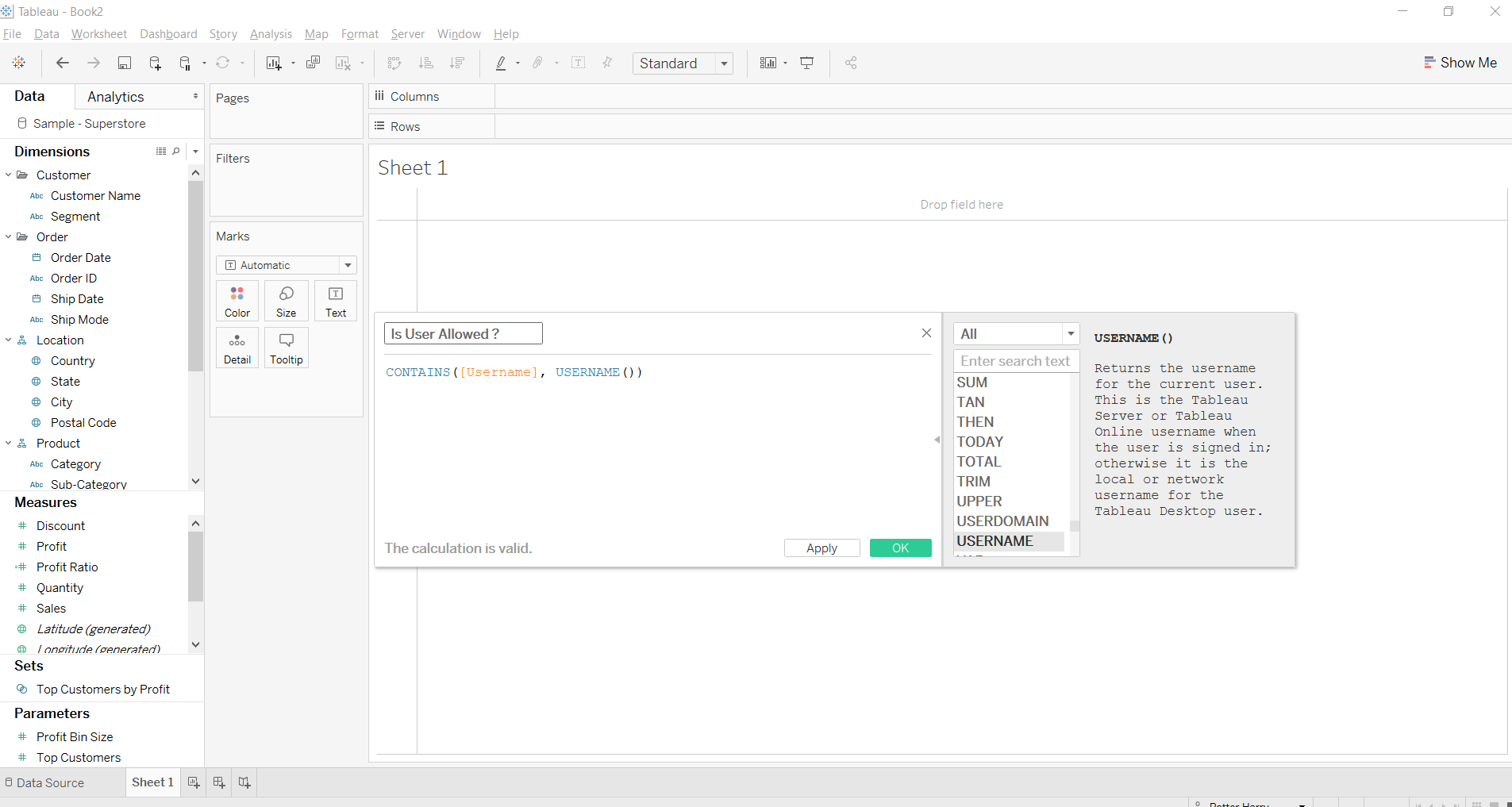1512x807 pixels.
Task: Select the UPPER function in list
Action: [979, 501]
